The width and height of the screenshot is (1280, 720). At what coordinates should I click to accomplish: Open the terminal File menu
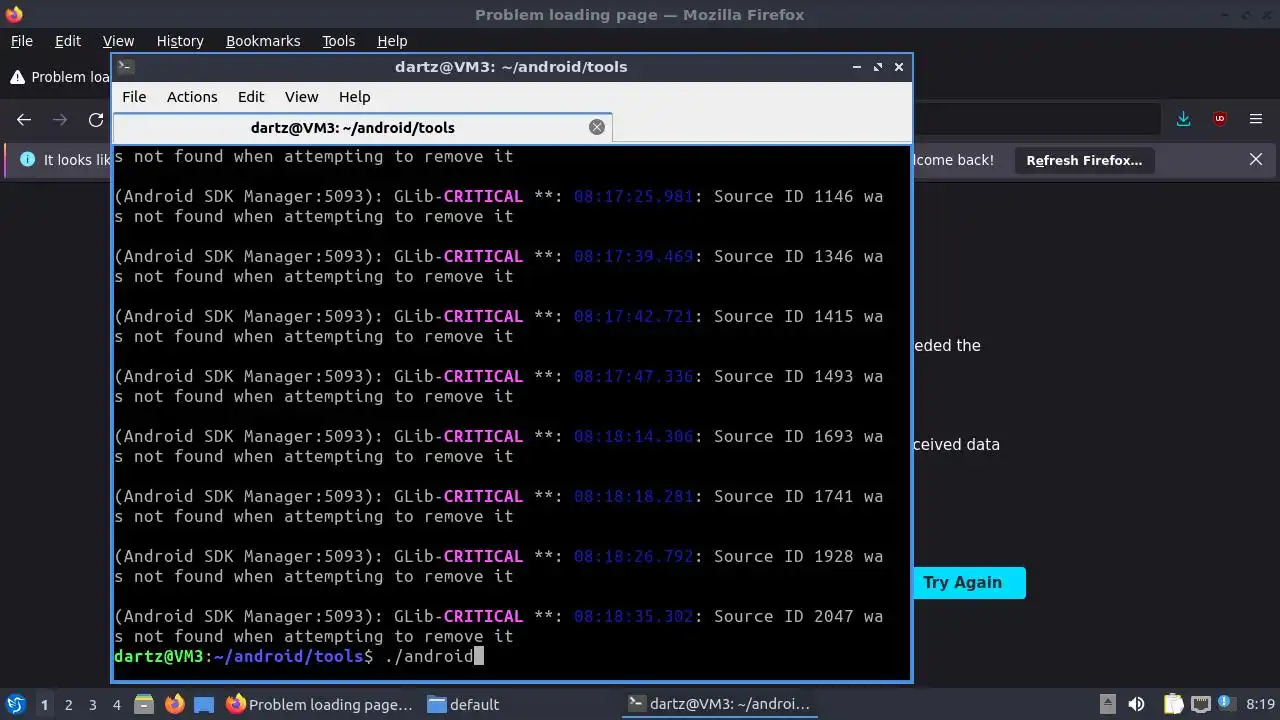coord(134,97)
